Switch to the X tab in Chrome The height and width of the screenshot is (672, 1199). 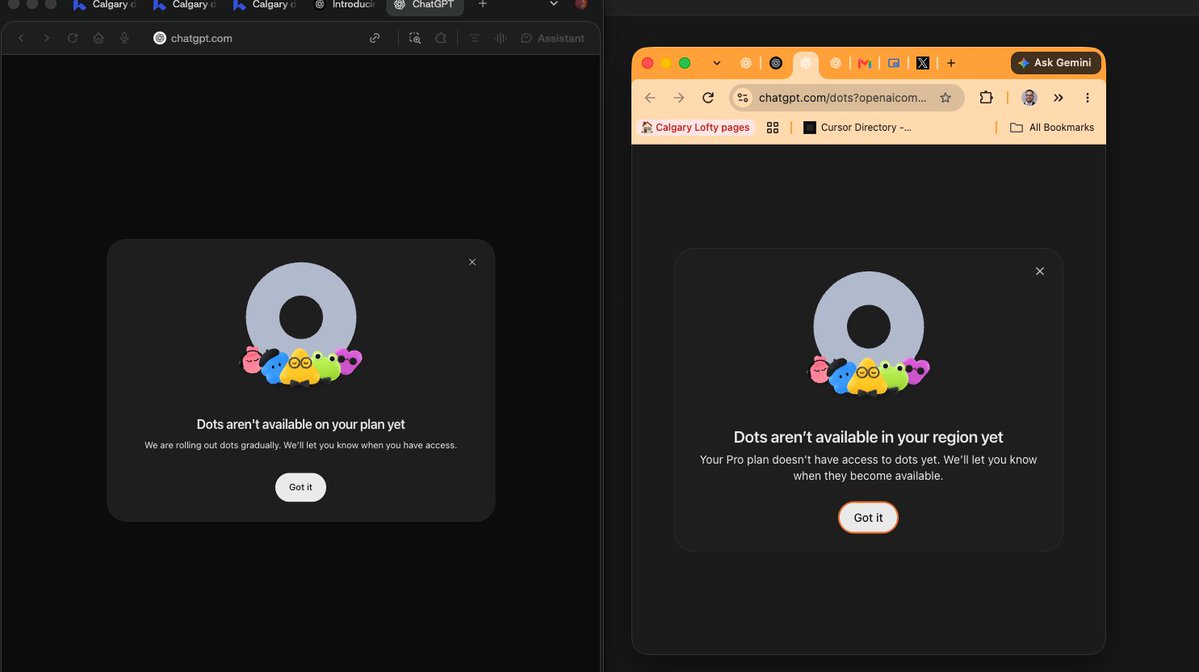tap(923, 63)
